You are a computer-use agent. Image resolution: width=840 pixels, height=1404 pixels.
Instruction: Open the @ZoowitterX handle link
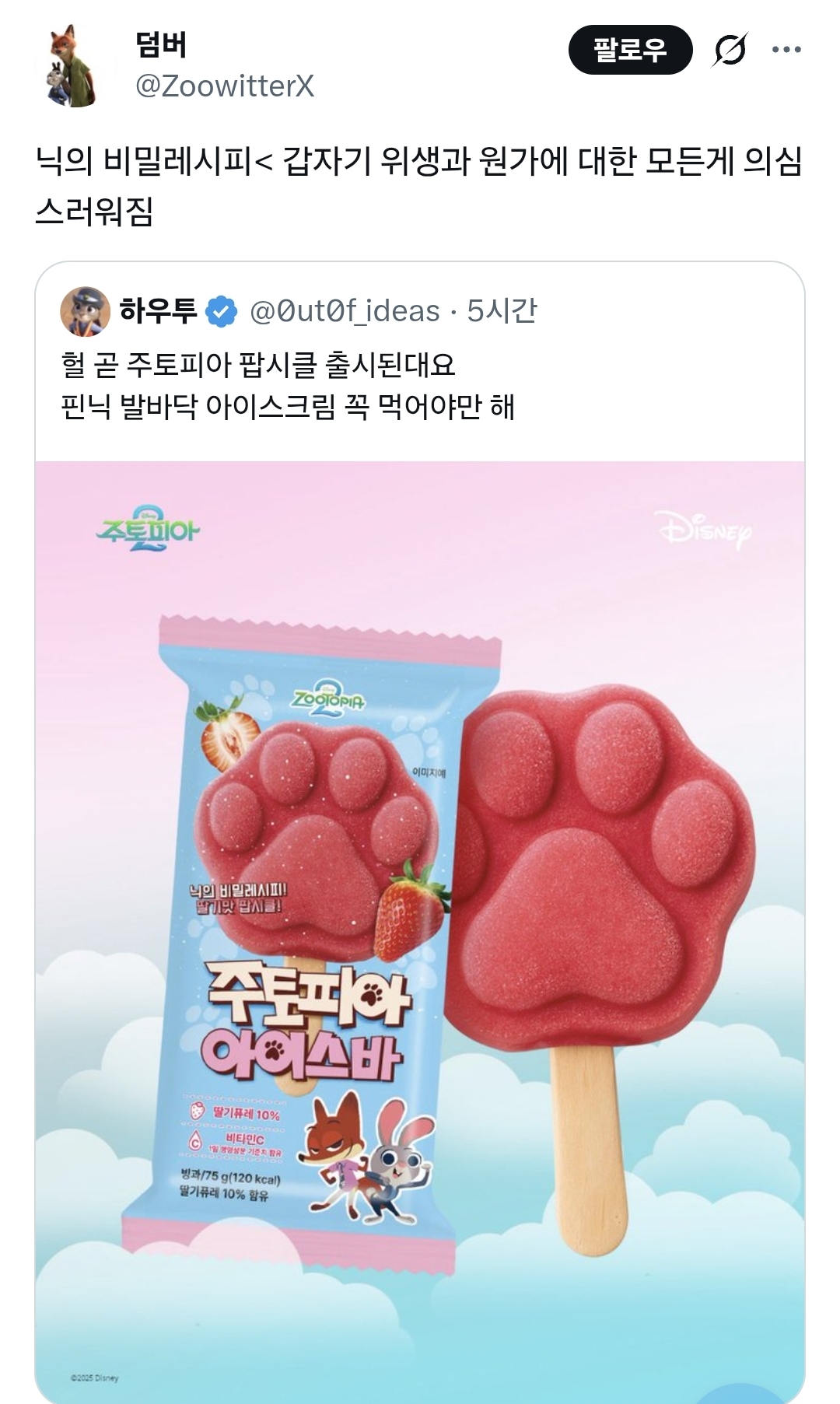point(225,86)
